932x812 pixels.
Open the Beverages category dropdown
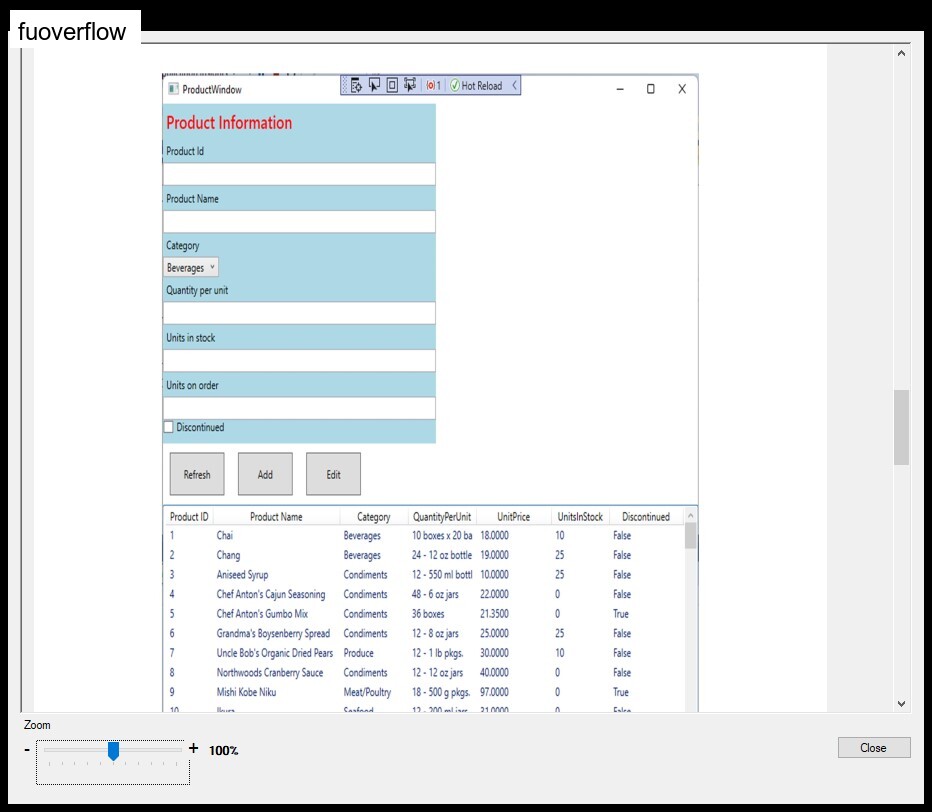click(x=191, y=267)
